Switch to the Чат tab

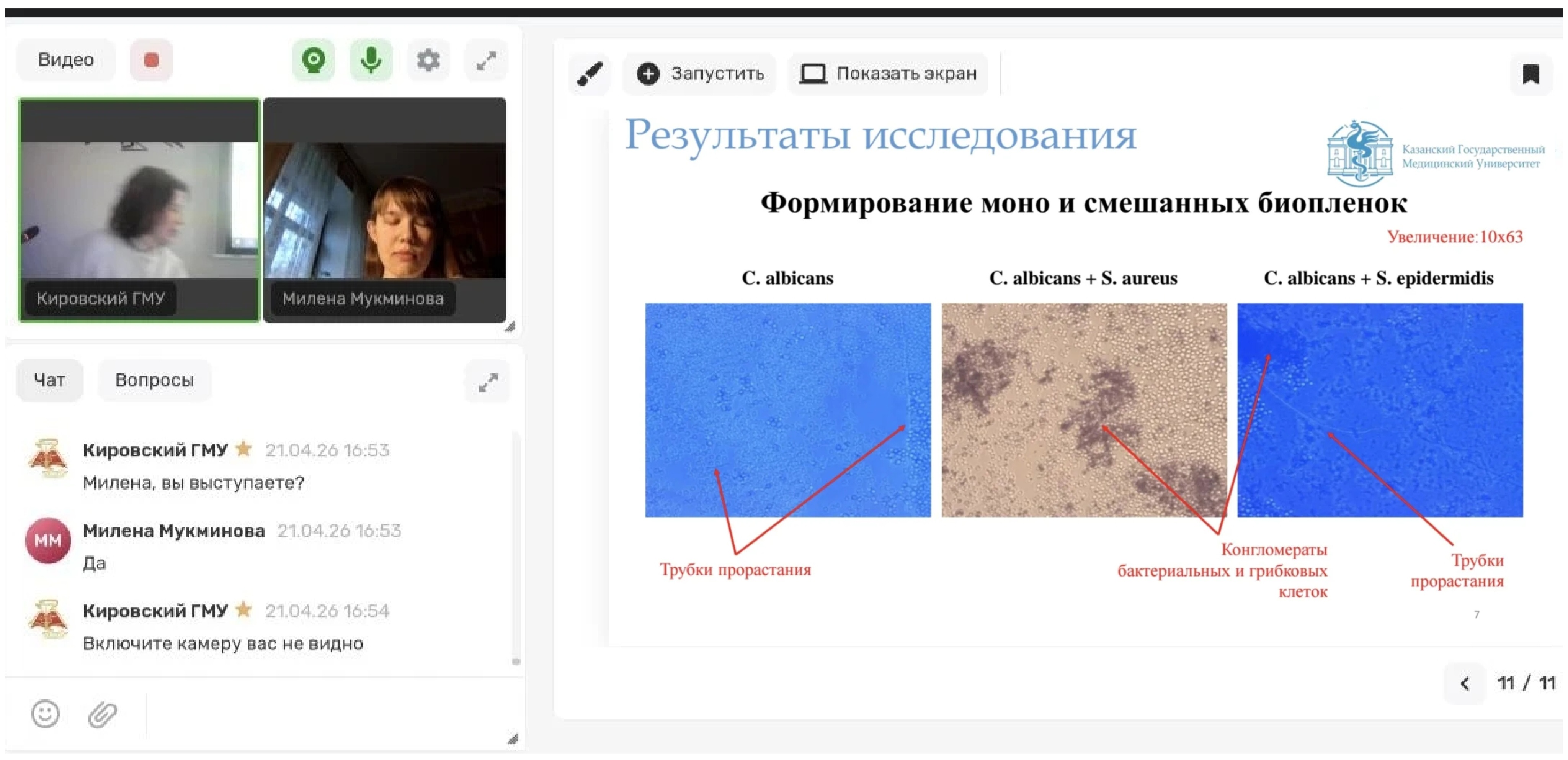[x=49, y=380]
